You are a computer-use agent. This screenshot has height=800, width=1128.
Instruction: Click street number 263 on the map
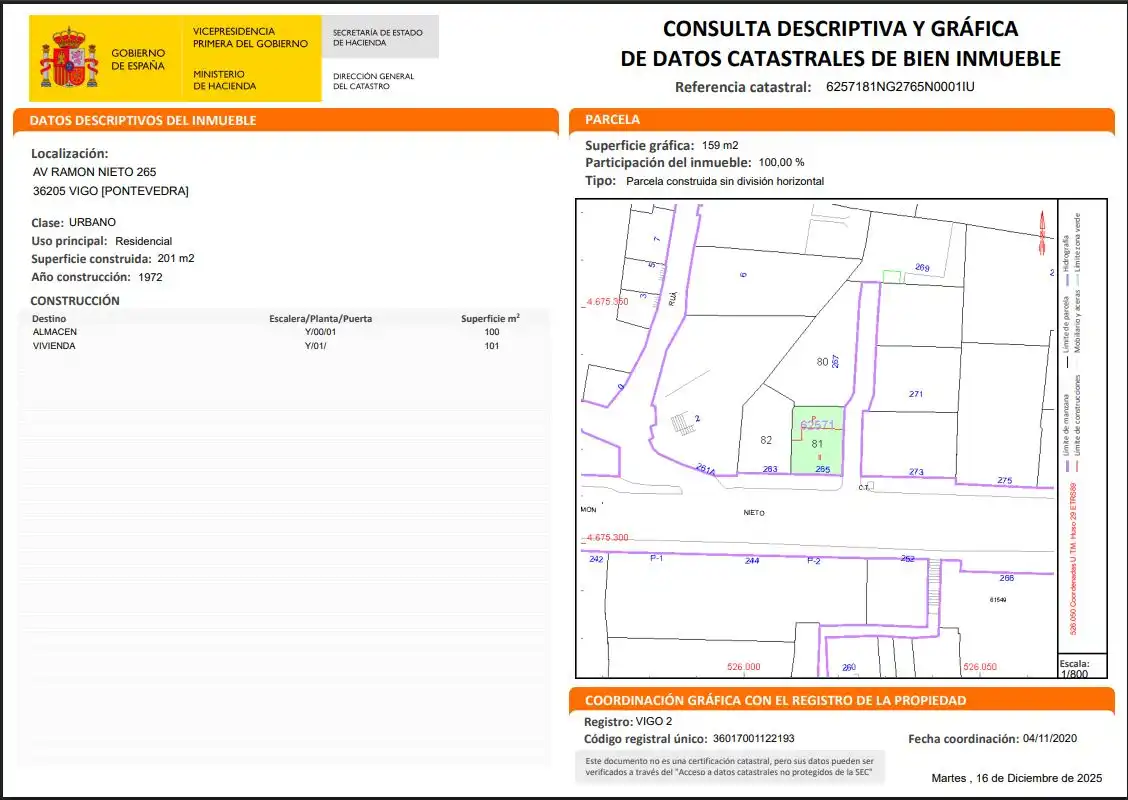770,469
